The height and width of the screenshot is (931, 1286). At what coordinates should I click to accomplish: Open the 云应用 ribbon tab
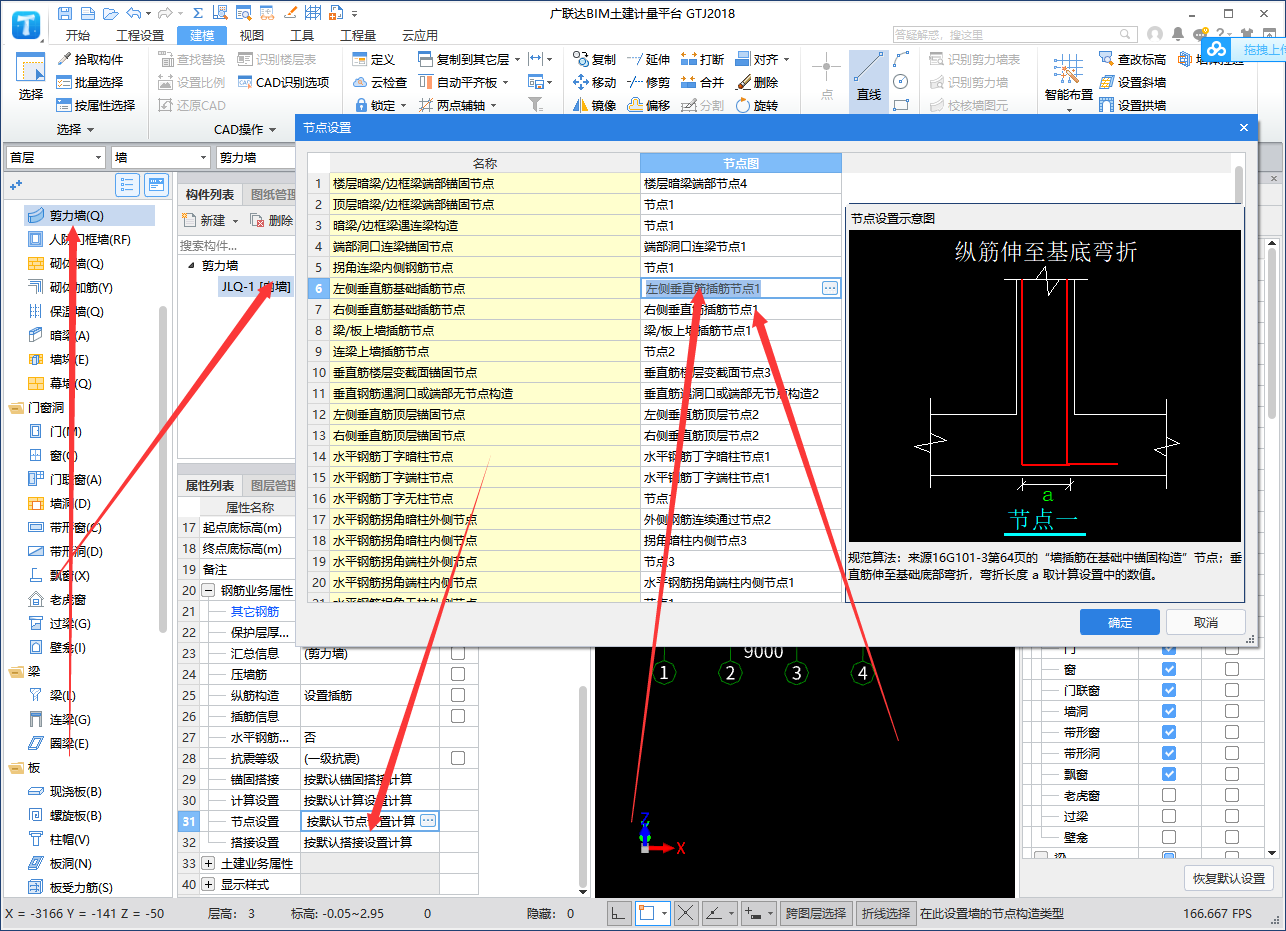[419, 35]
